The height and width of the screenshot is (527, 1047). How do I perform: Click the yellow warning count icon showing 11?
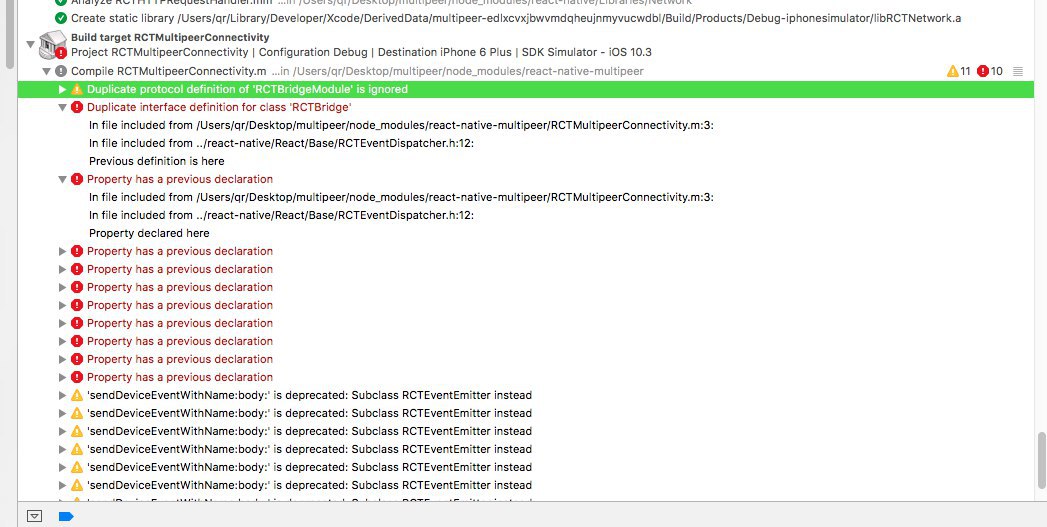click(x=953, y=71)
